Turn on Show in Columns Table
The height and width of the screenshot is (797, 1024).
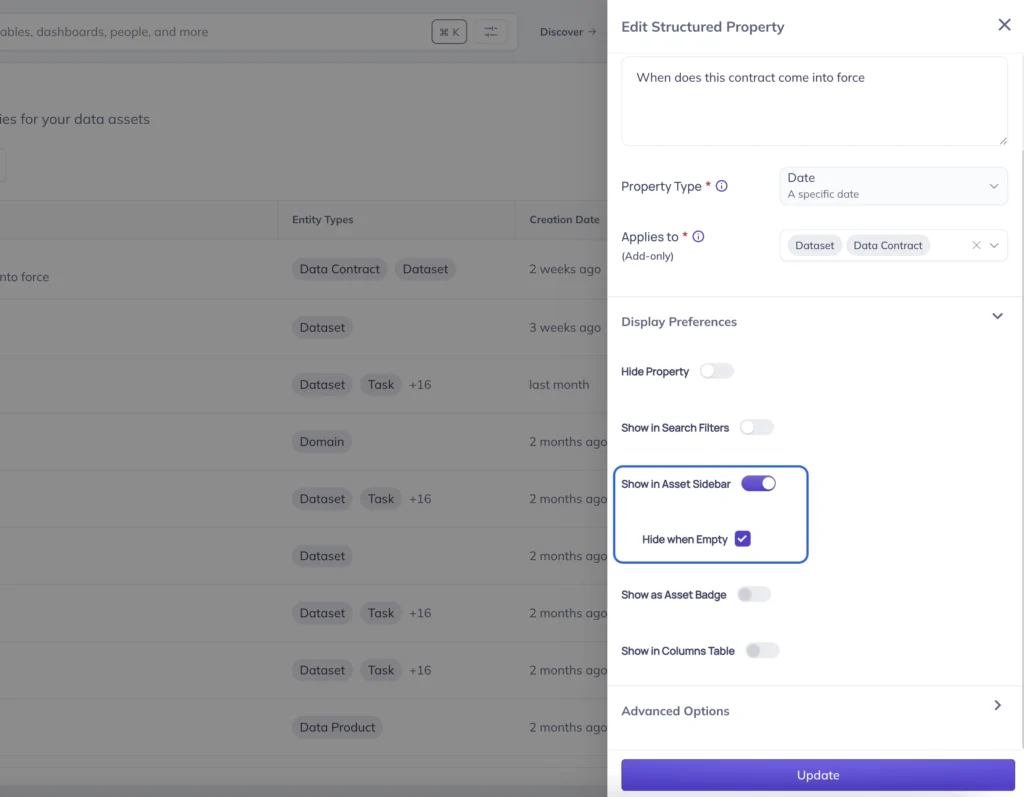[x=762, y=650]
